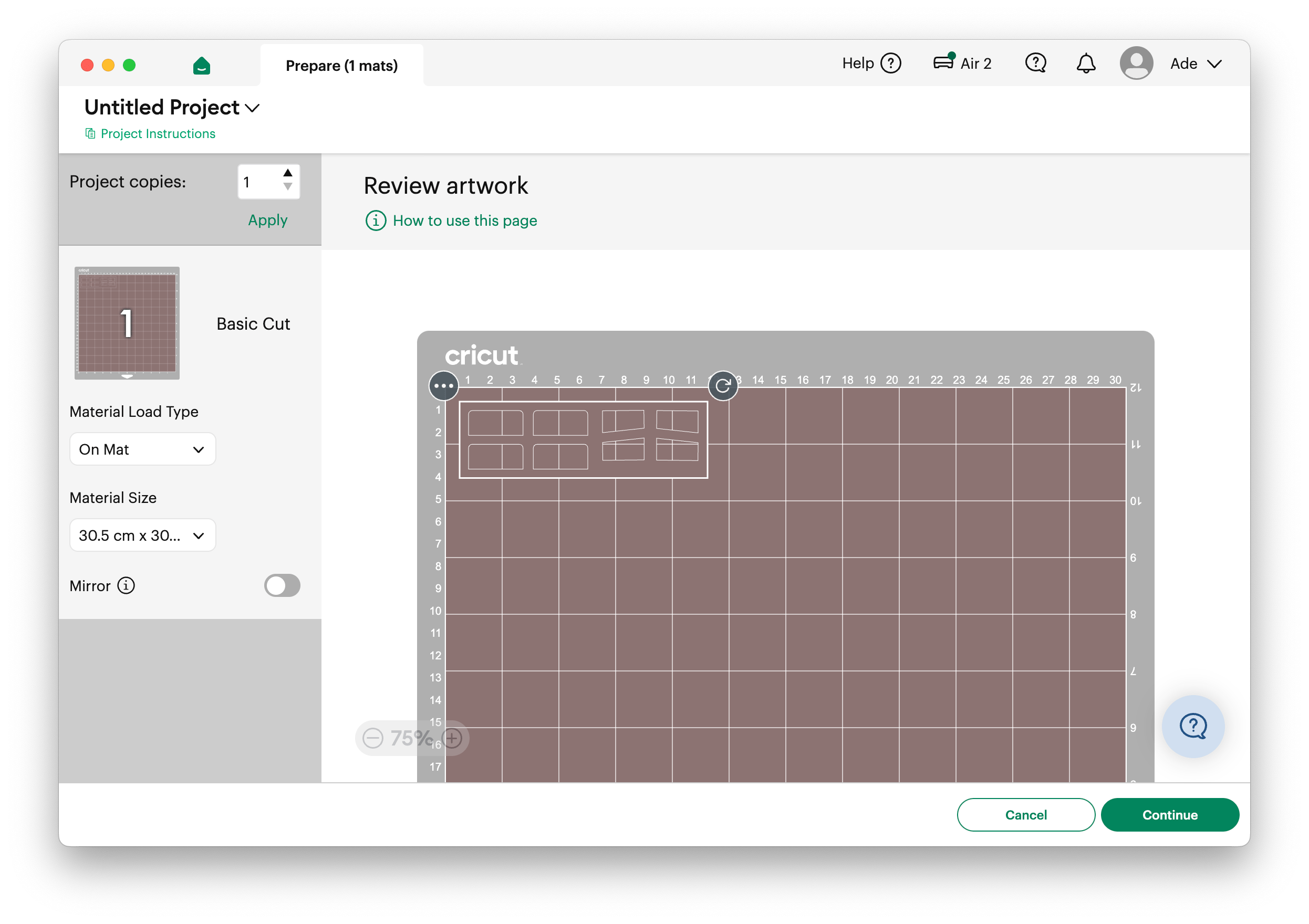This screenshot has height=924, width=1309.
Task: Open the chat support icon in header
Action: [x=1035, y=63]
